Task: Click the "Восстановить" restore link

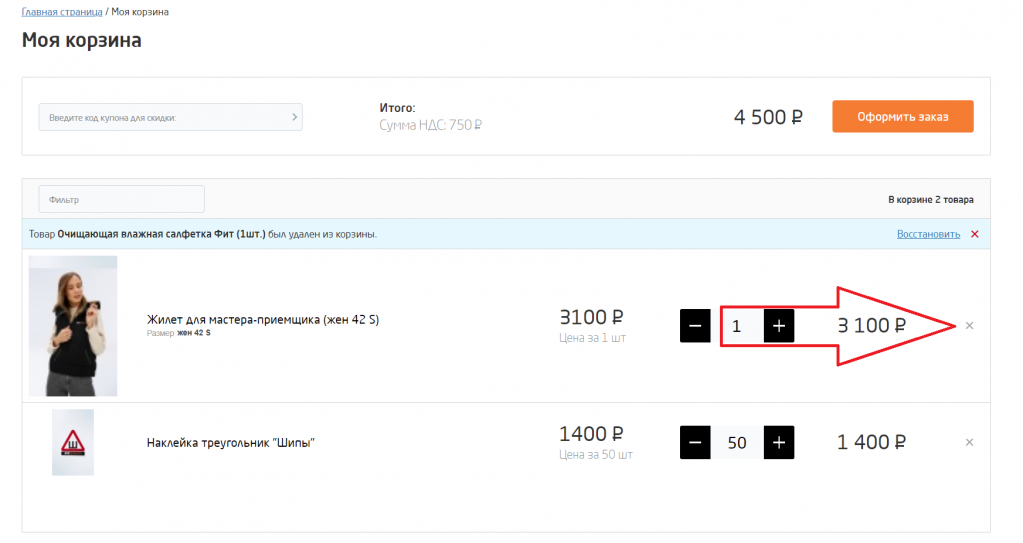Action: tap(928, 234)
